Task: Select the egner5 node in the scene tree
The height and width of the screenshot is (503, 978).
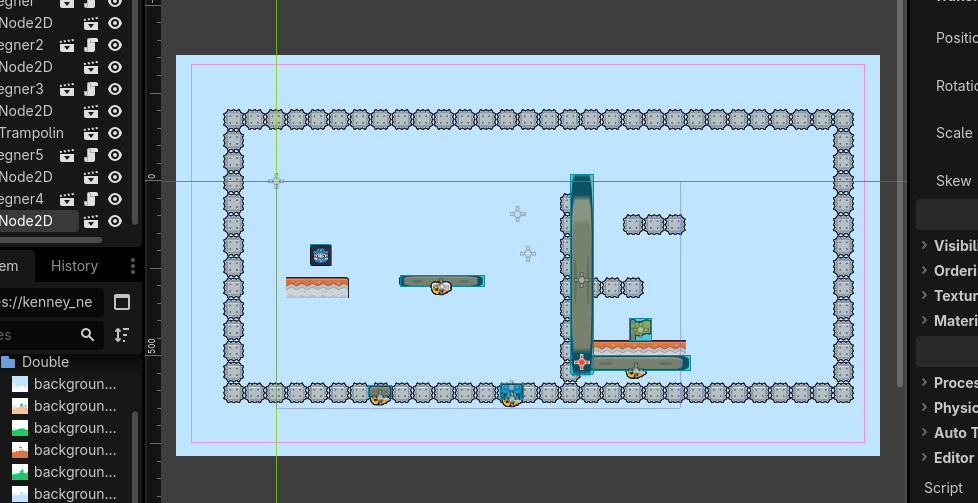Action: (x=22, y=155)
